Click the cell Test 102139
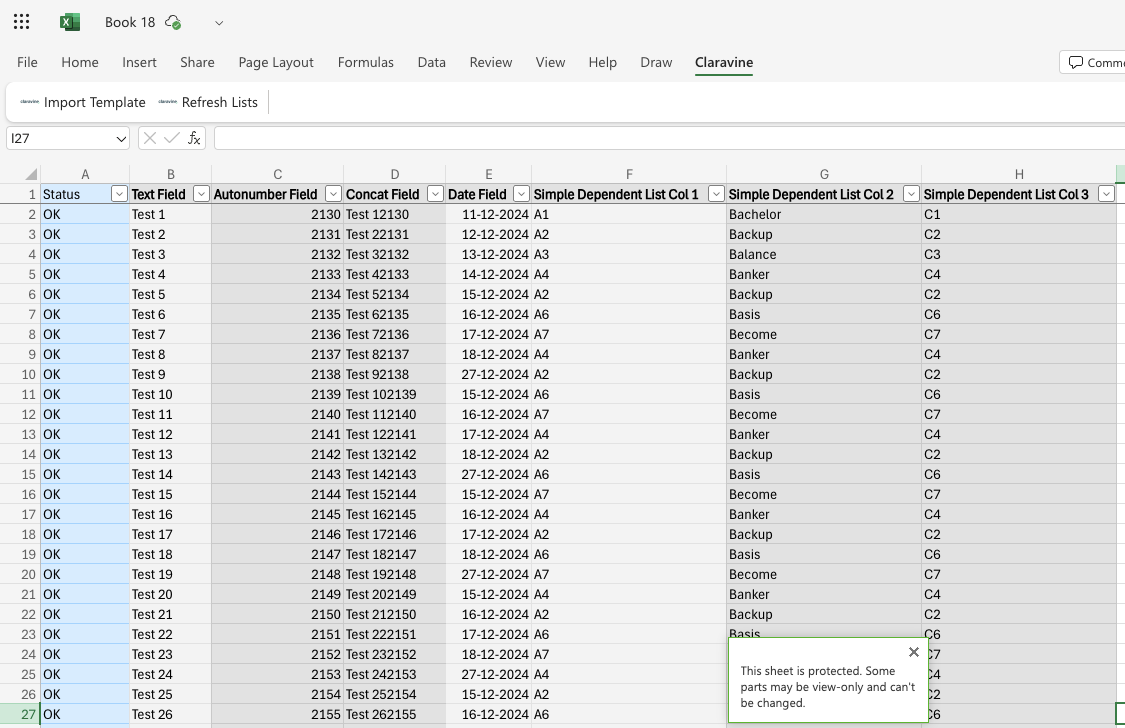1125x728 pixels. pyautogui.click(x=394, y=394)
